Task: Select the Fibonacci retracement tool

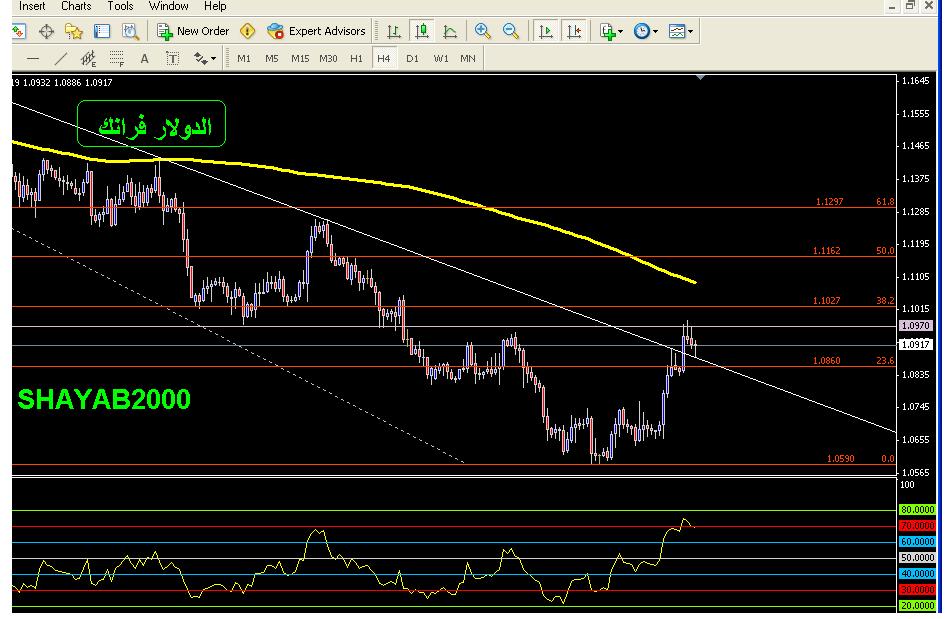Action: [x=117, y=59]
